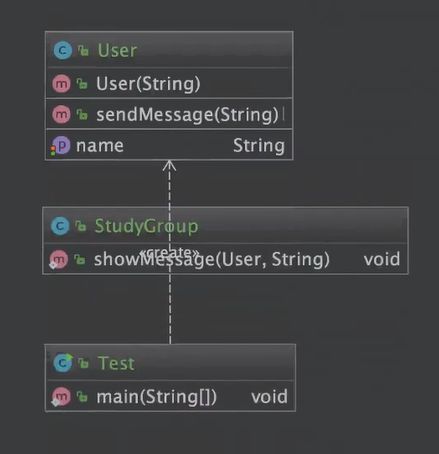Select the name String field row
Viewport: 439px width, 454px height.
[169, 146]
